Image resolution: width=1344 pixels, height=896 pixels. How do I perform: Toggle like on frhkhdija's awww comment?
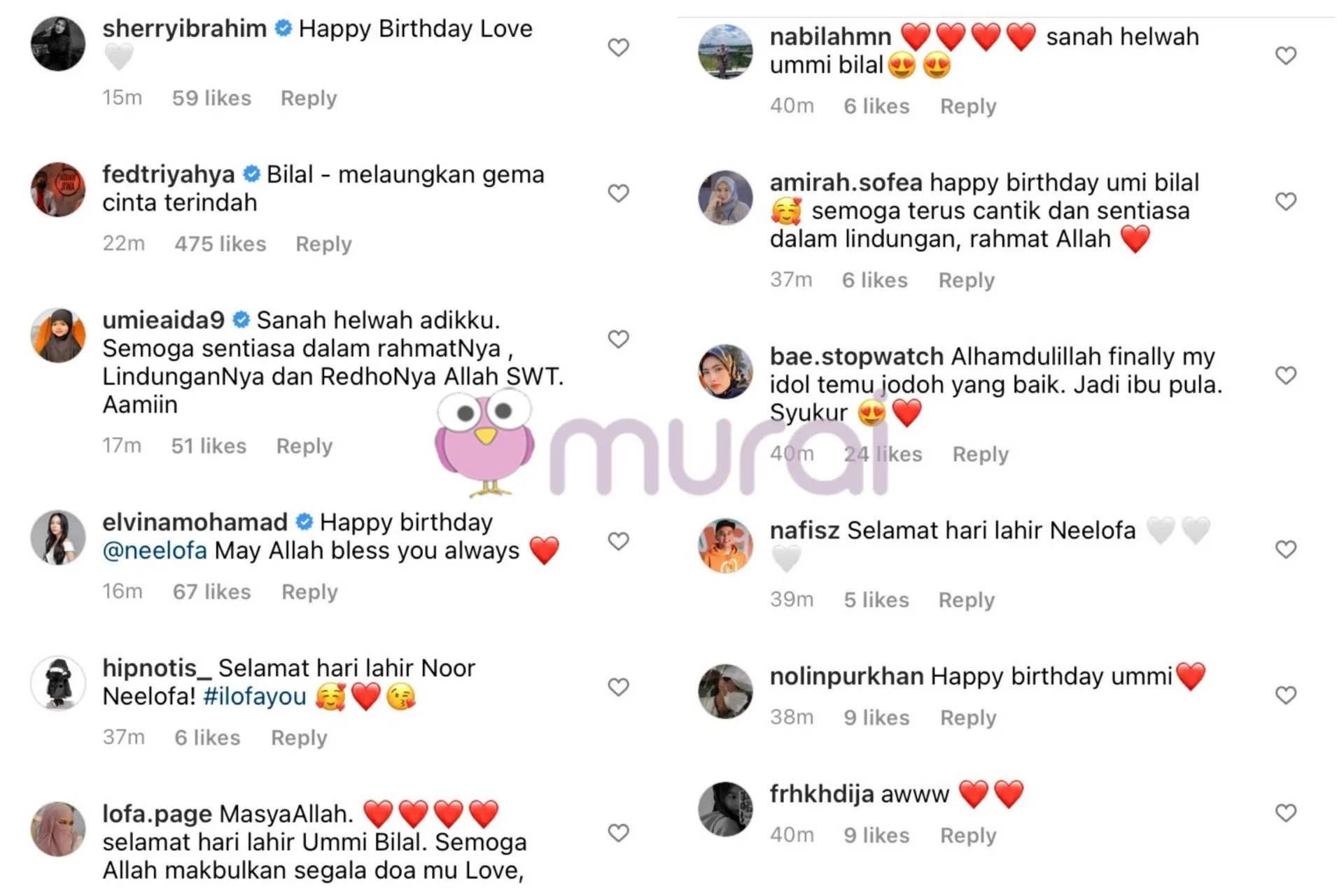coord(1286,813)
